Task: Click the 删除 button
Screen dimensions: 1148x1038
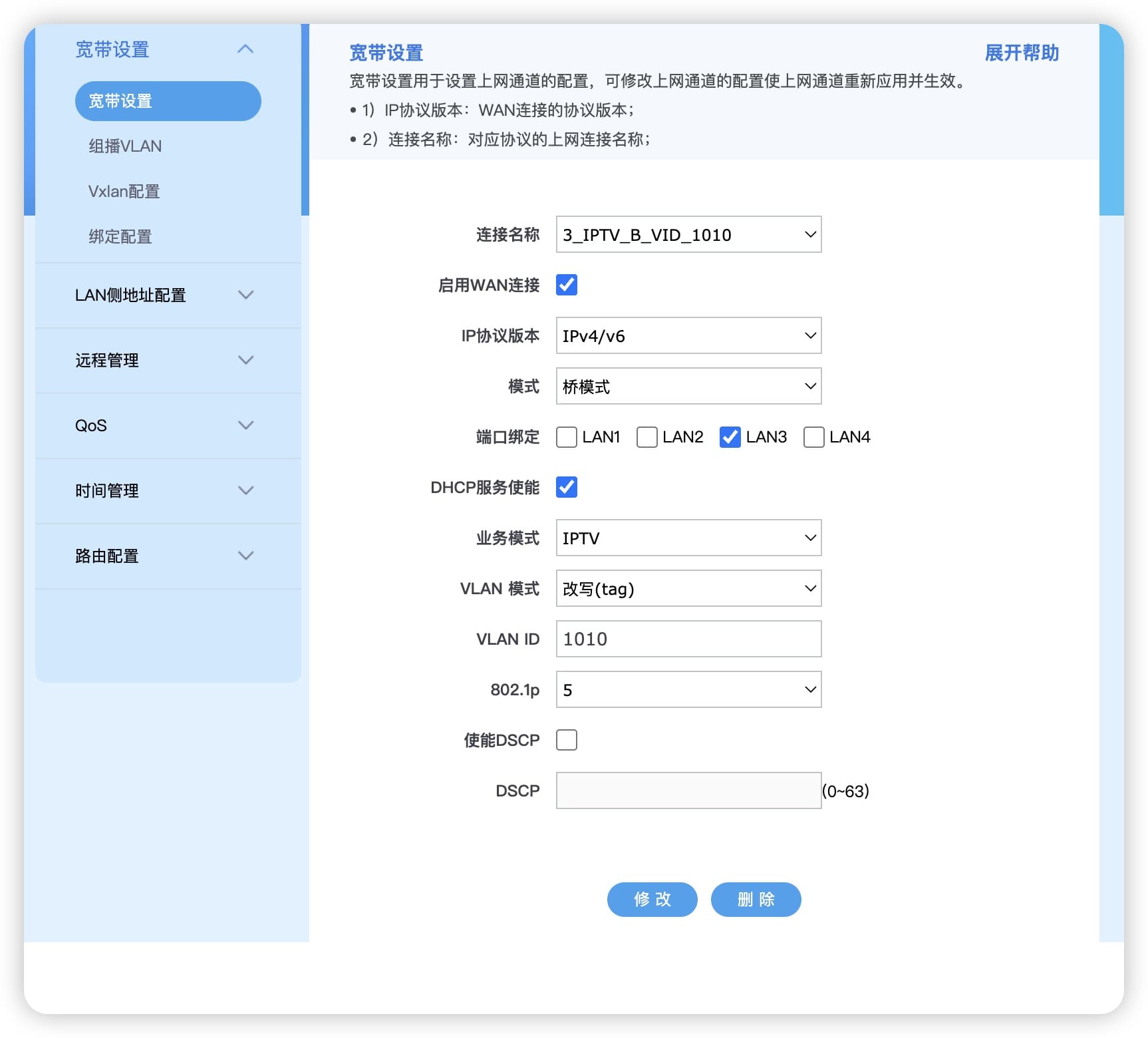Action: coord(756,900)
